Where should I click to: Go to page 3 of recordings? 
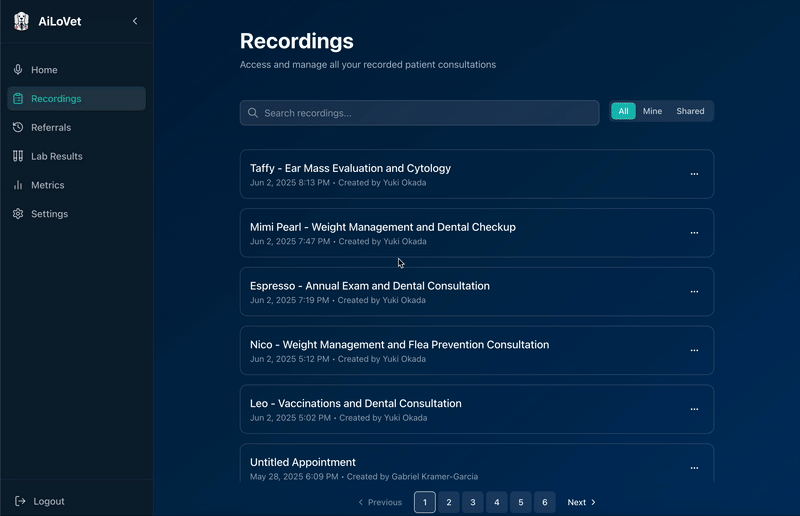click(473, 502)
